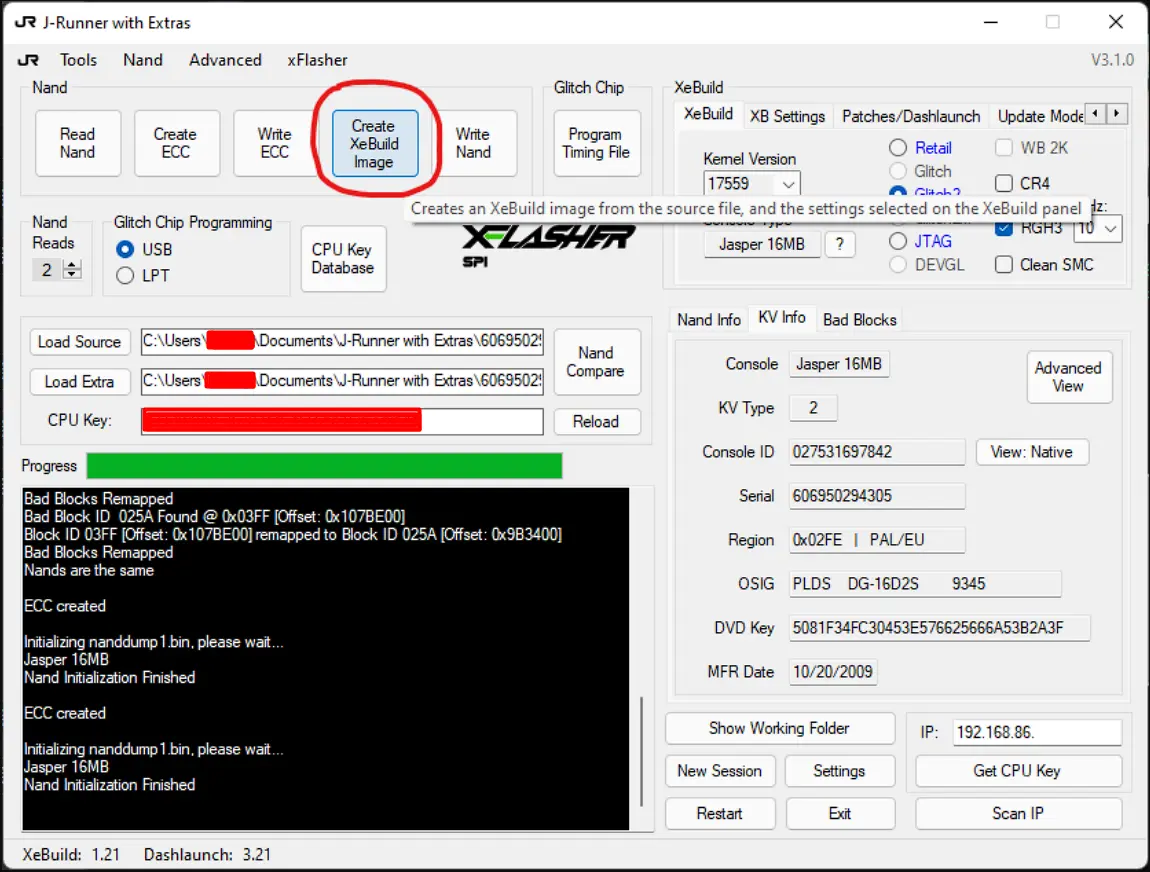Viewport: 1150px width, 872px height.
Task: Select the Retail radio option
Action: click(921, 148)
